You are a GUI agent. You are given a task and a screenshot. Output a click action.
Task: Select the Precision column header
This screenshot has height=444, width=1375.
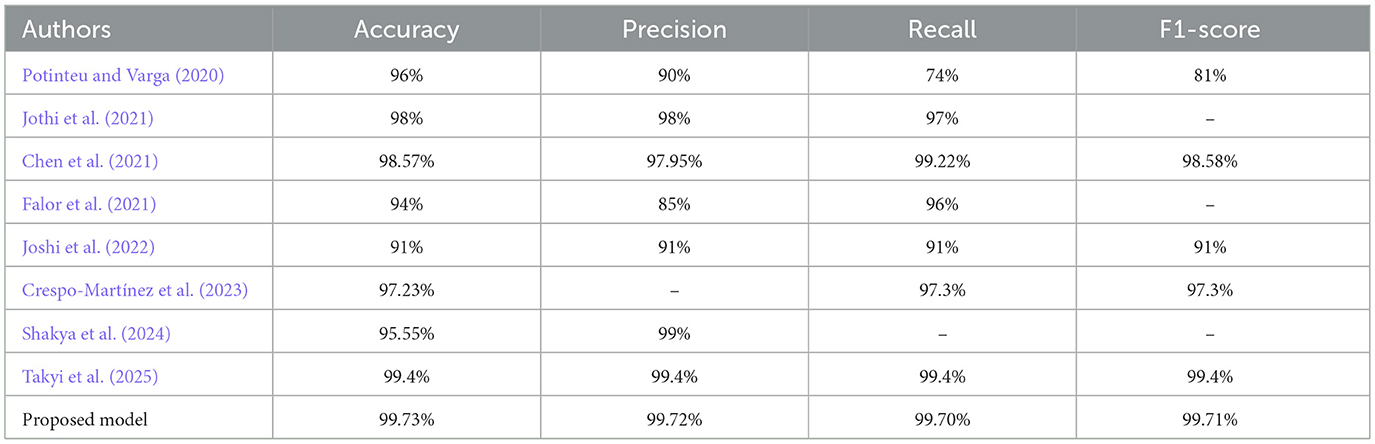point(674,30)
